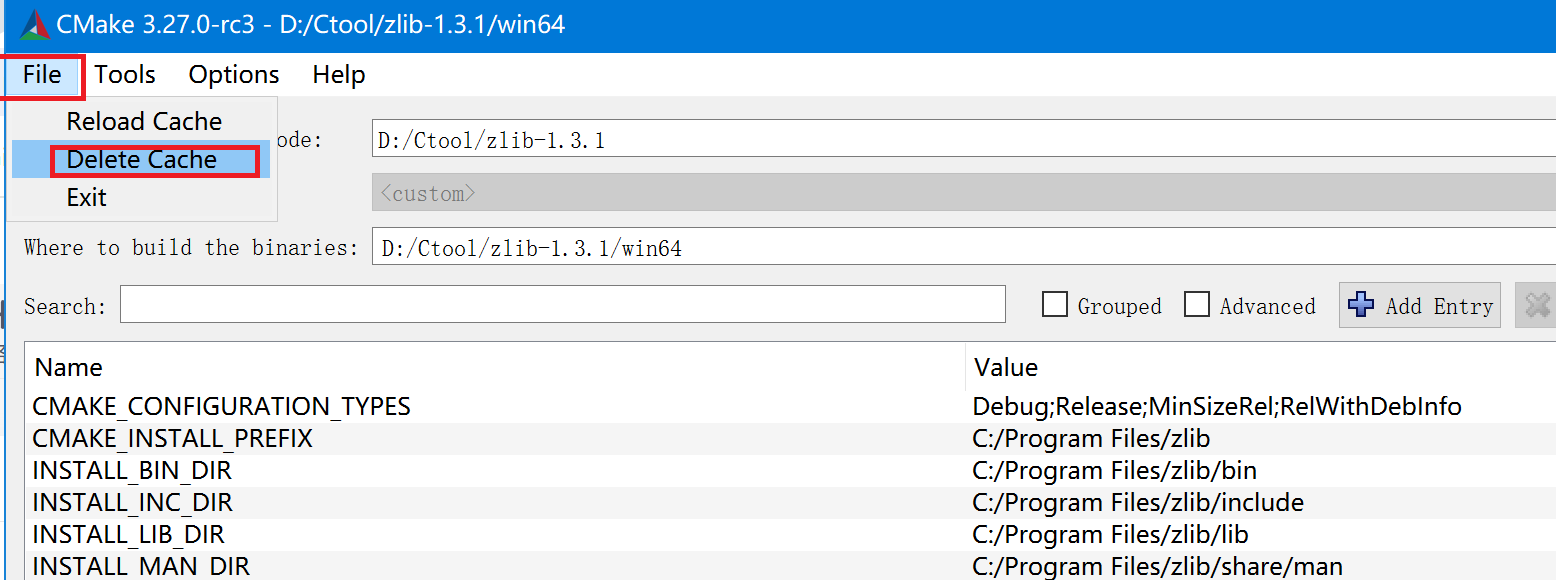
Task: Click the greyed Remove Entry button
Action: [1536, 305]
